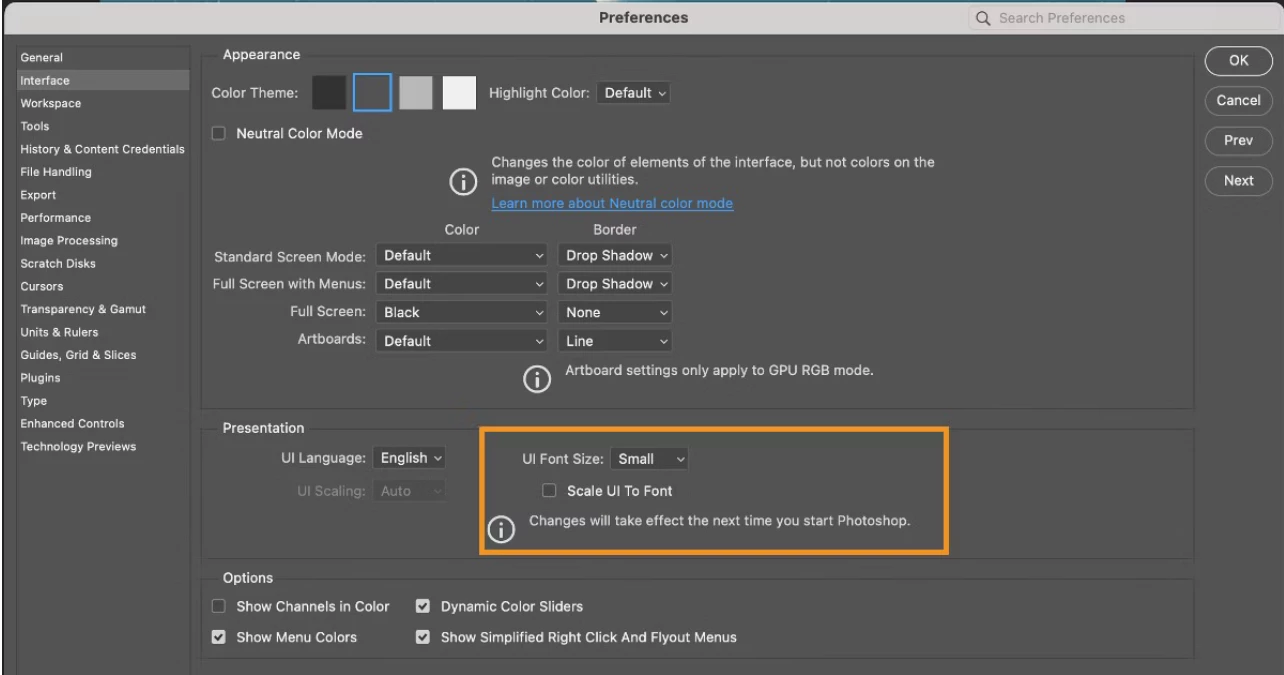The height and width of the screenshot is (675, 1284).
Task: Select Export preferences category
Action: click(x=38, y=195)
